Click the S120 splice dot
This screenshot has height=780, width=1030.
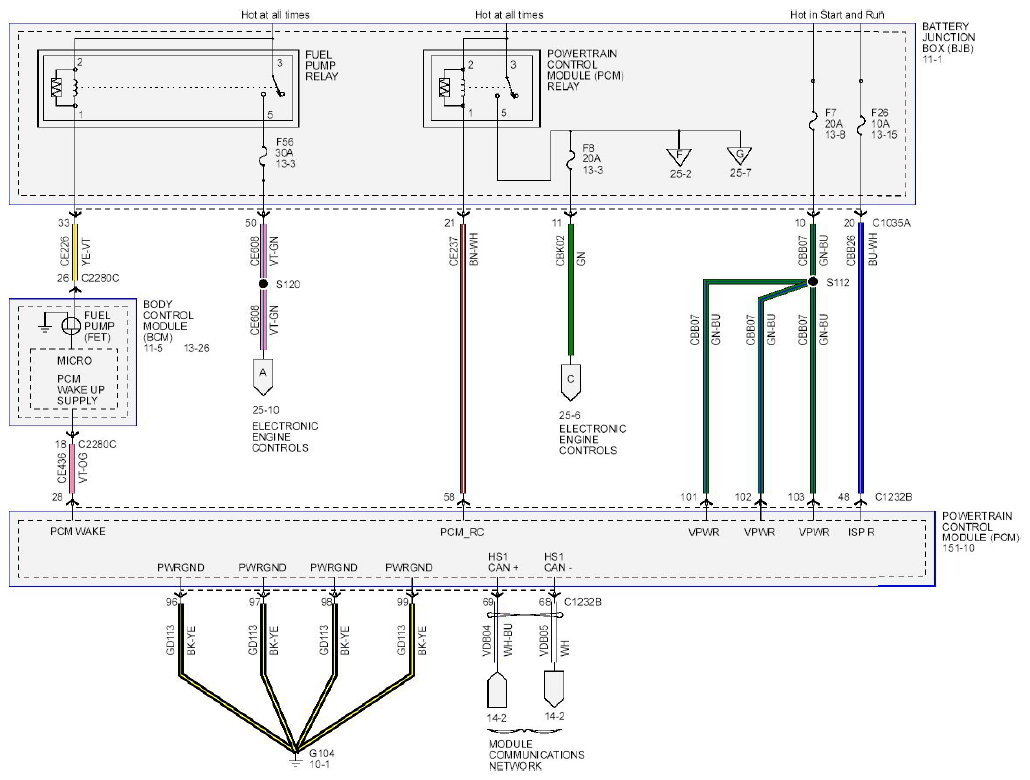click(x=263, y=284)
